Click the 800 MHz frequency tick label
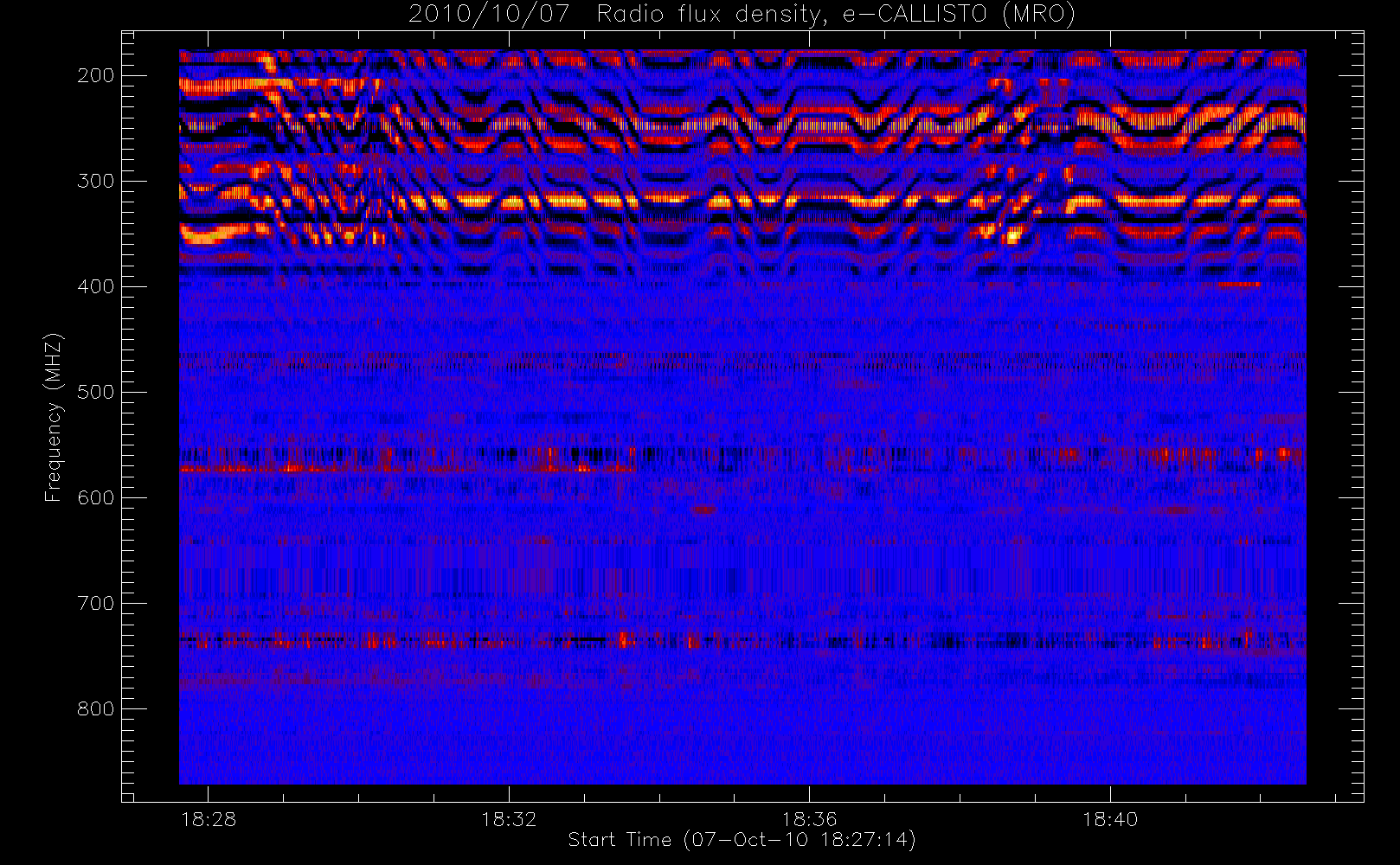1400x865 pixels. point(95,708)
